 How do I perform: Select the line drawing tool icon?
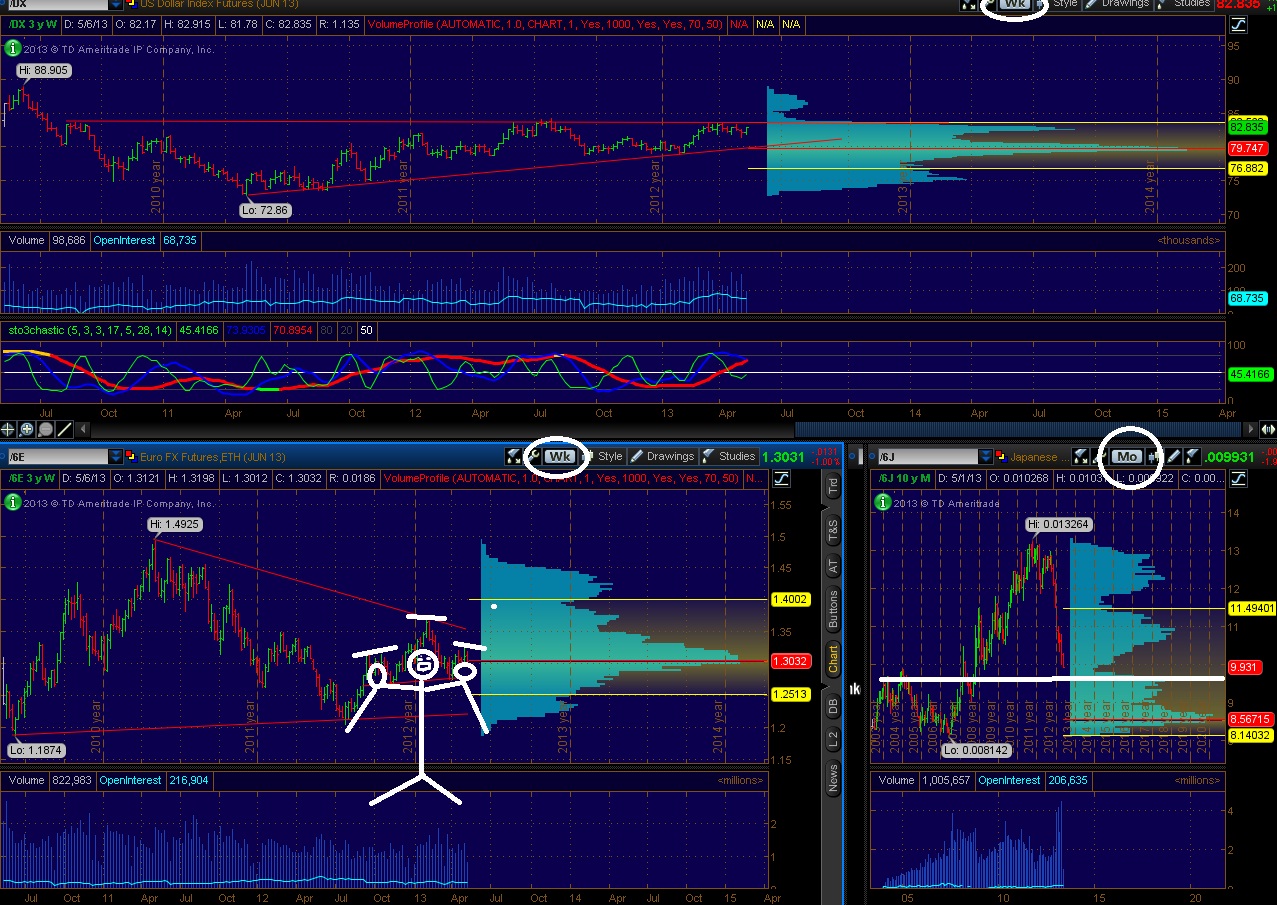(64, 429)
